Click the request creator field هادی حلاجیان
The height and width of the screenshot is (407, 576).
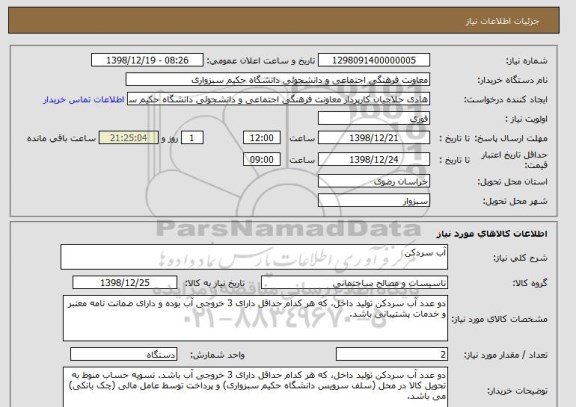click(x=278, y=99)
